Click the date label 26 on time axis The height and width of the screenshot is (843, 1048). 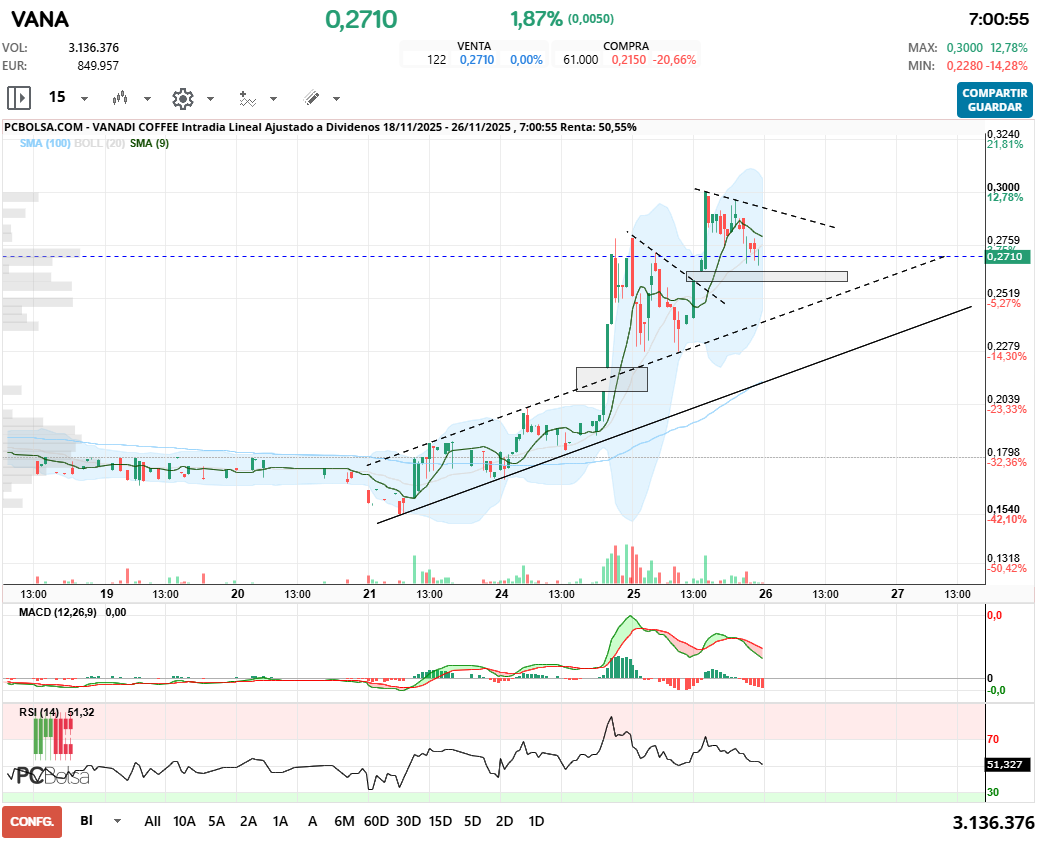[765, 594]
